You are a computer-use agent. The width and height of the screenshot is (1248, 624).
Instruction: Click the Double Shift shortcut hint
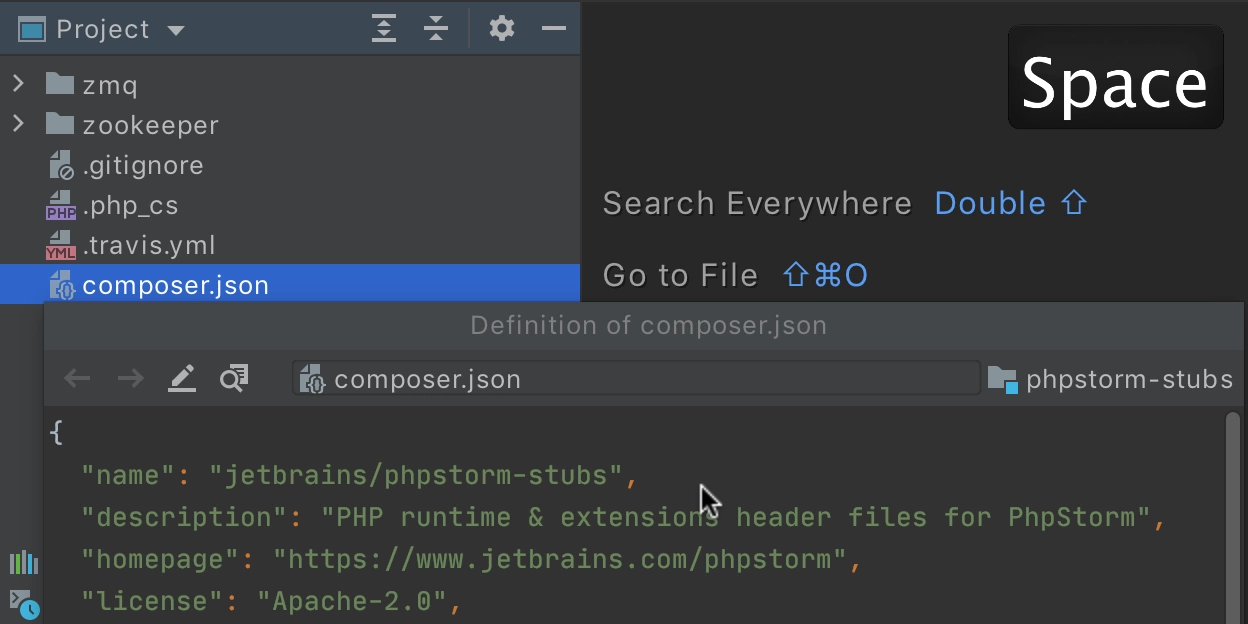click(x=1010, y=204)
